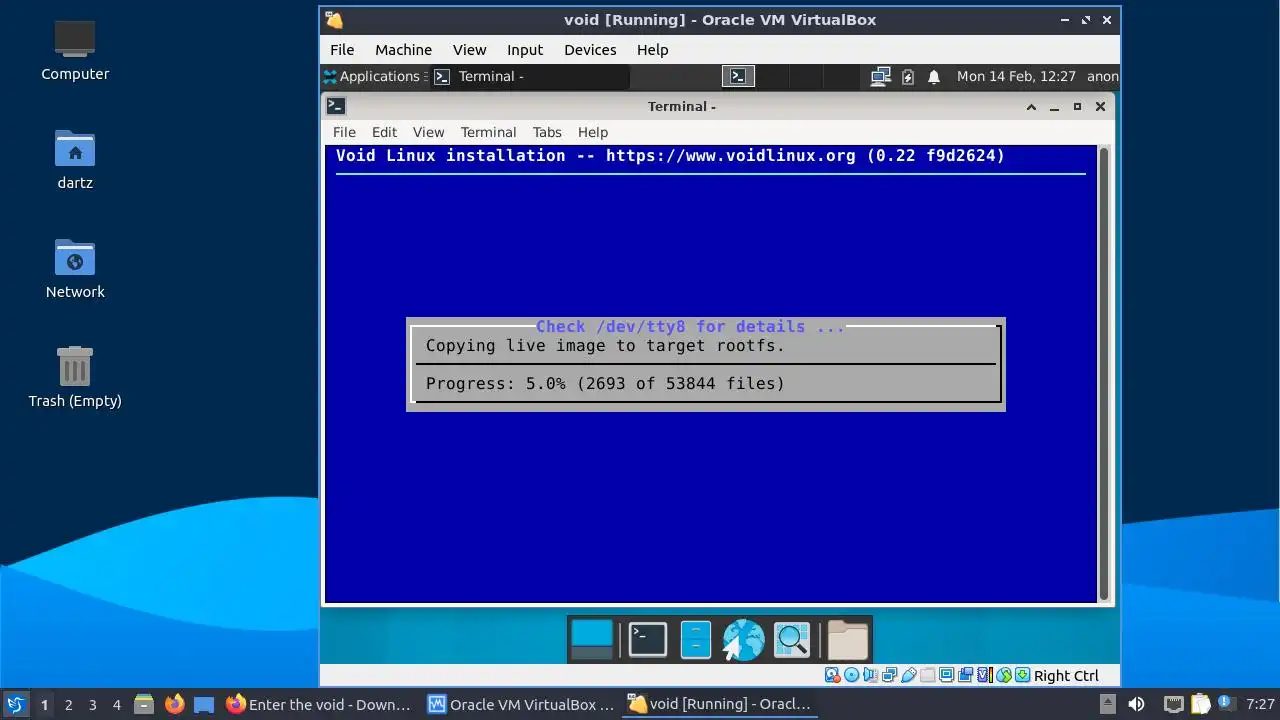Screen dimensions: 1280x720
Task: Open the file manager icon in guest dock
Action: (695, 640)
